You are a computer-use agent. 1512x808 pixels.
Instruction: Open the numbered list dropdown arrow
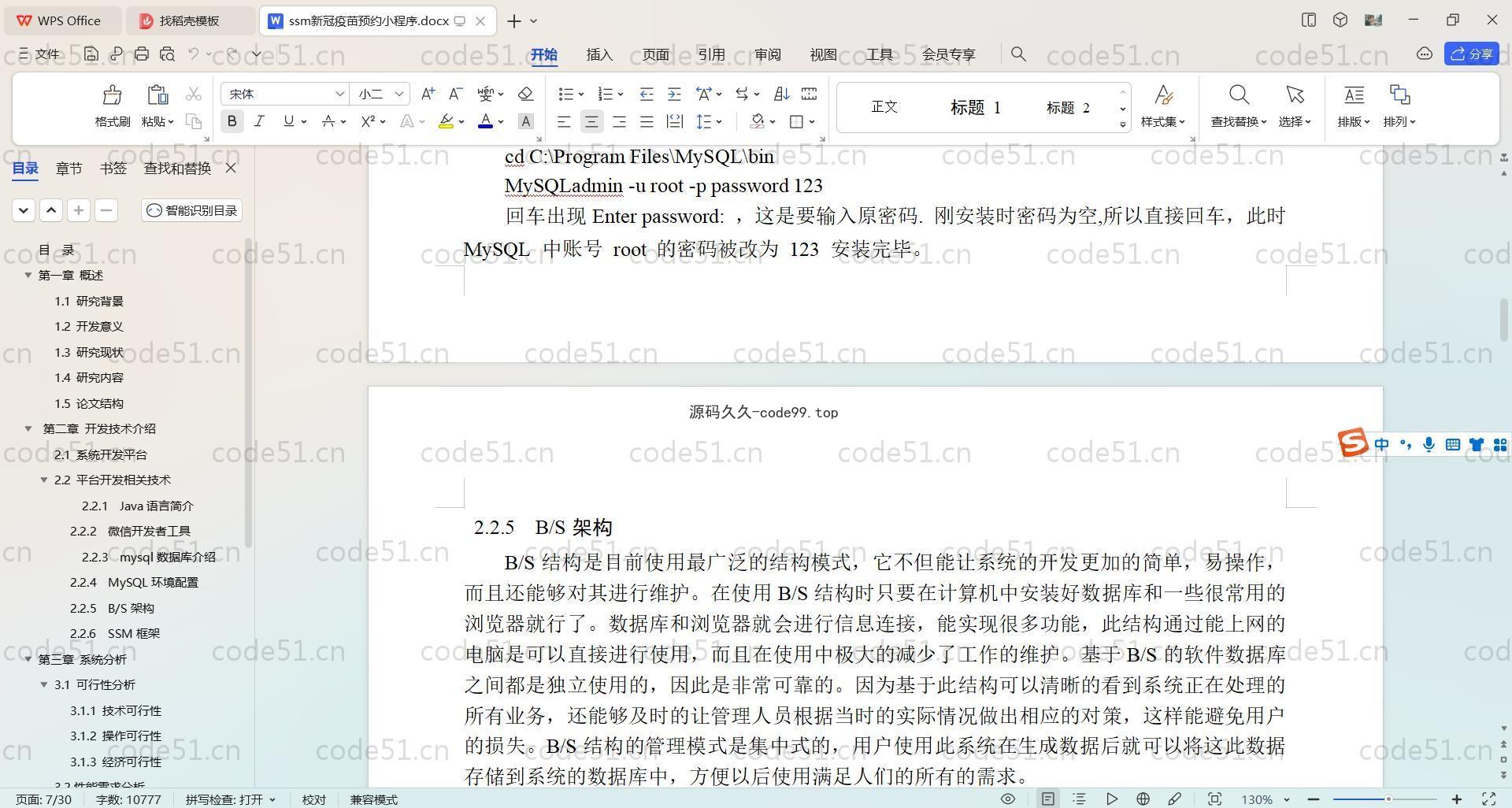point(621,95)
